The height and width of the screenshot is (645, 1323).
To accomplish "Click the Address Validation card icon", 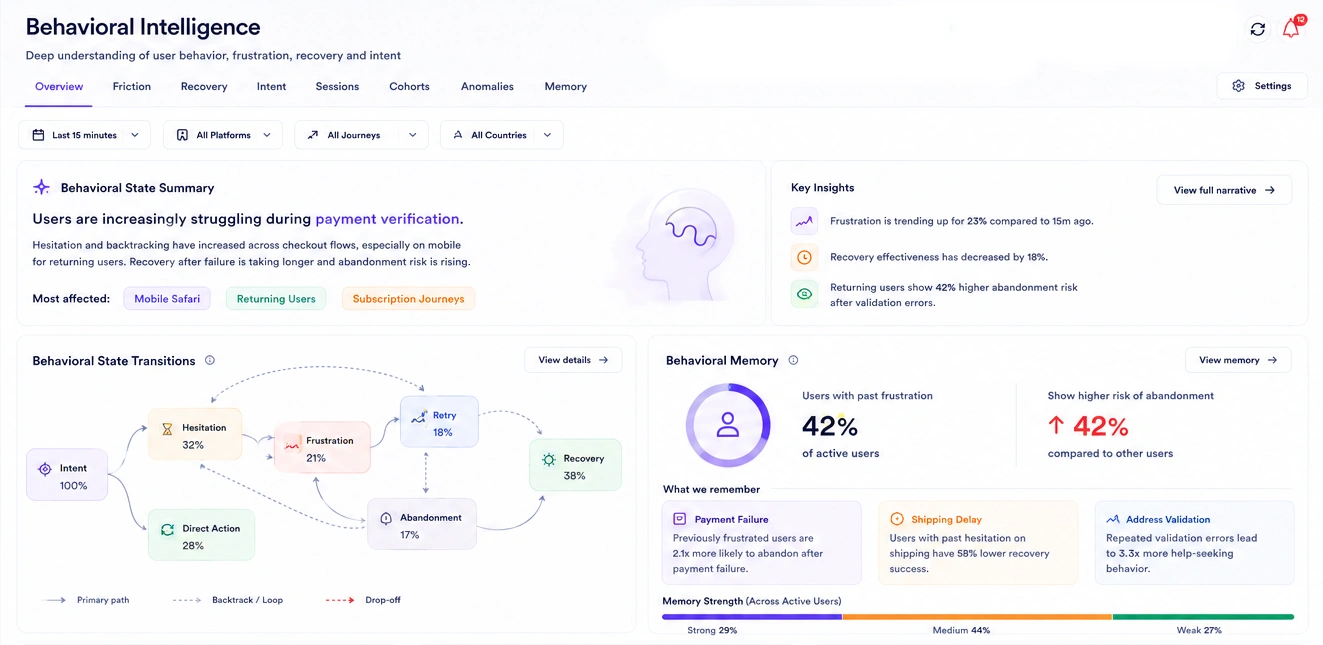I will (x=1112, y=519).
